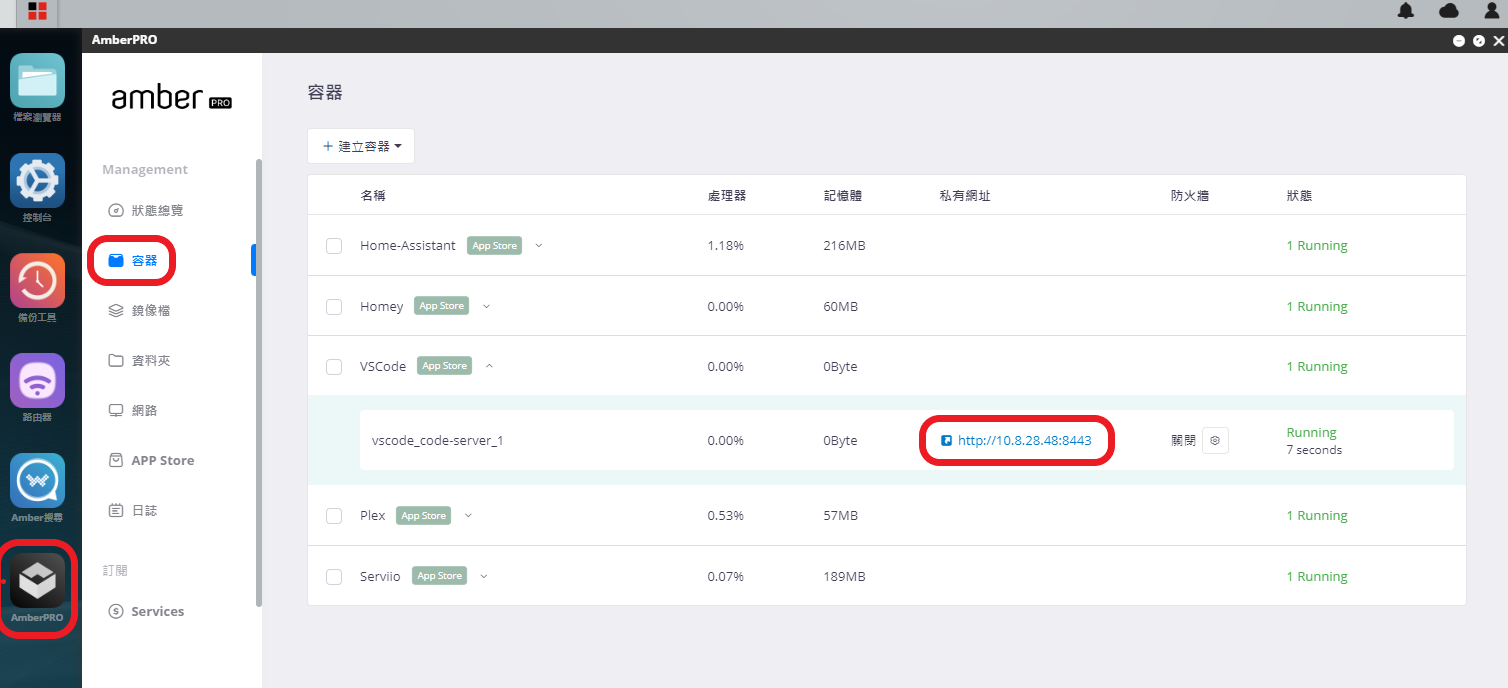Click the 1.18% CPU value
1508x688 pixels.
(x=725, y=246)
